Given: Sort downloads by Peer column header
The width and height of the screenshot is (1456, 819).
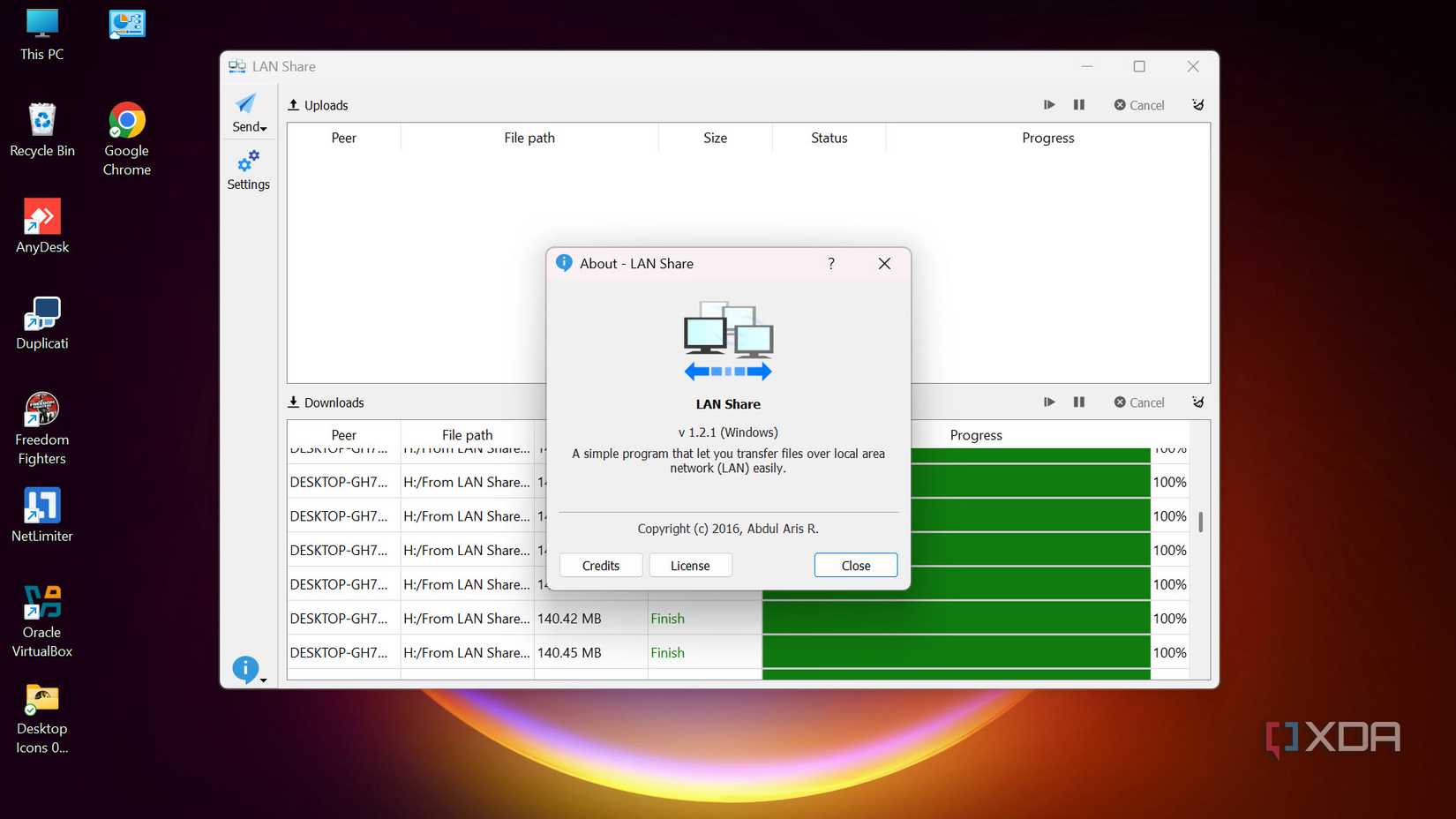Looking at the screenshot, I should coord(343,435).
